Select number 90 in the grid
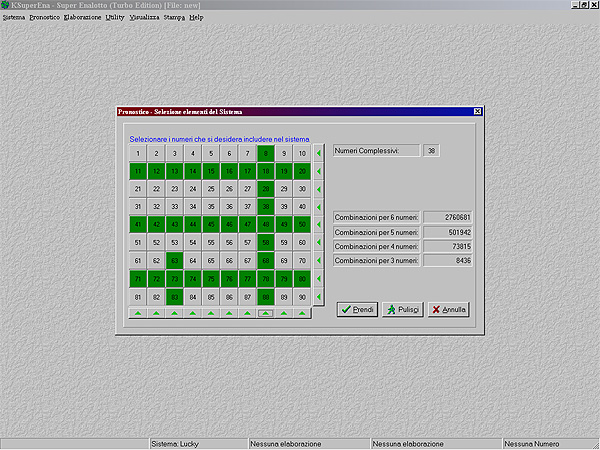 [302, 297]
